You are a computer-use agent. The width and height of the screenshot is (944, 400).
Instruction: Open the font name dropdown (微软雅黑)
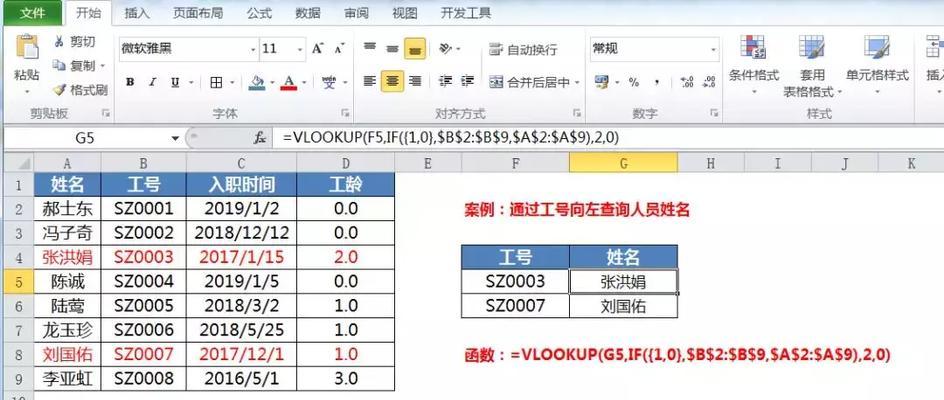pyautogui.click(x=253, y=49)
